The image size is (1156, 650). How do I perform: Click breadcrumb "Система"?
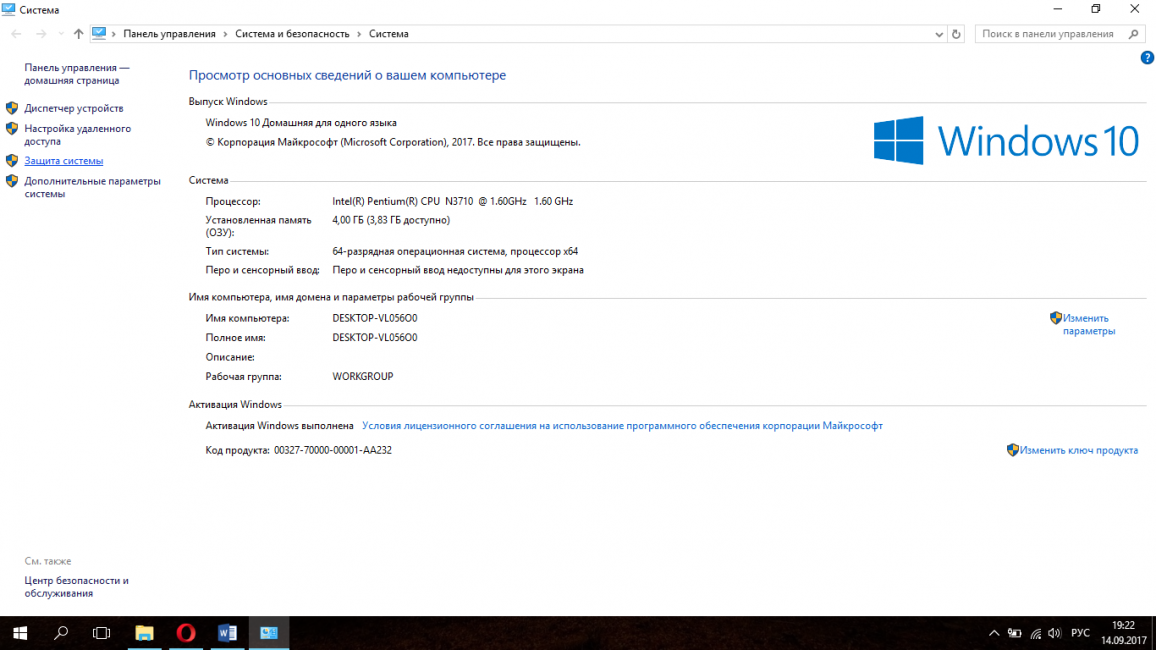389,34
